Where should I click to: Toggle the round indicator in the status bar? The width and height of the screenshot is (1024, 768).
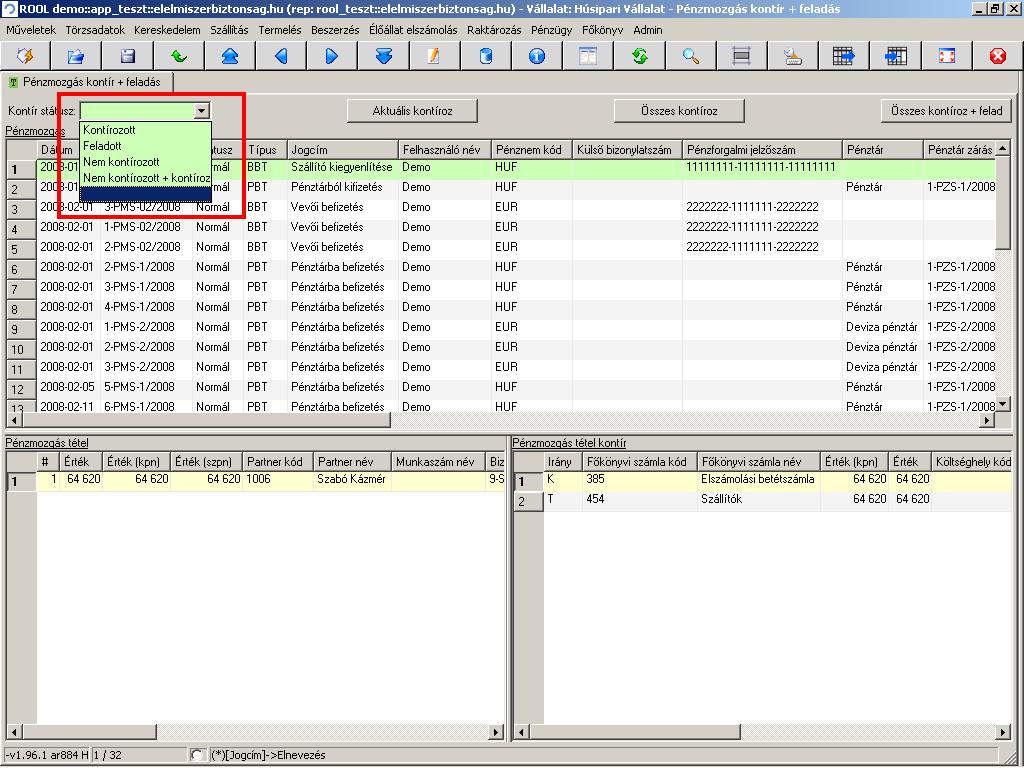196,755
